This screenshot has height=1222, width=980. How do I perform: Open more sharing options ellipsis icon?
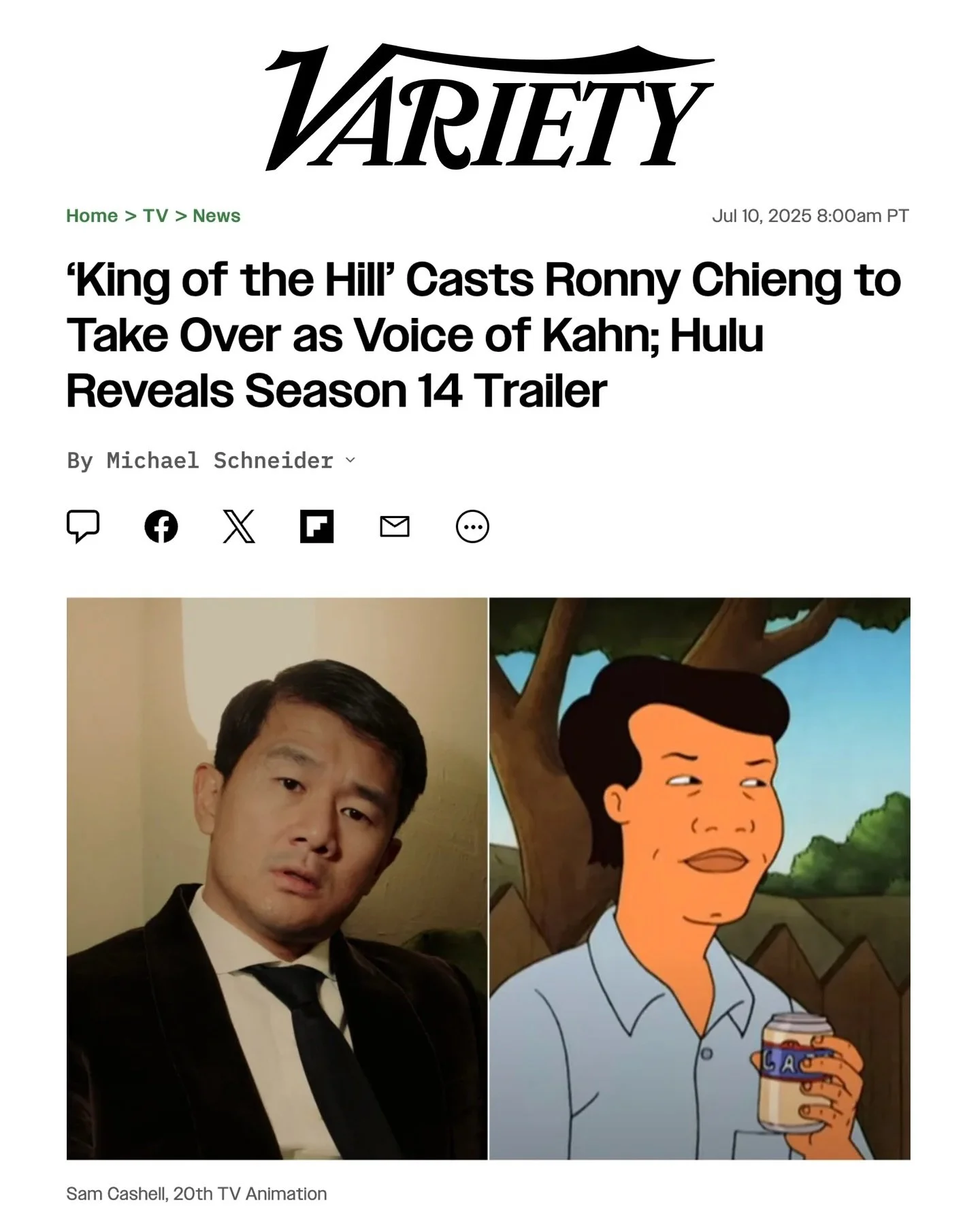pos(472,526)
